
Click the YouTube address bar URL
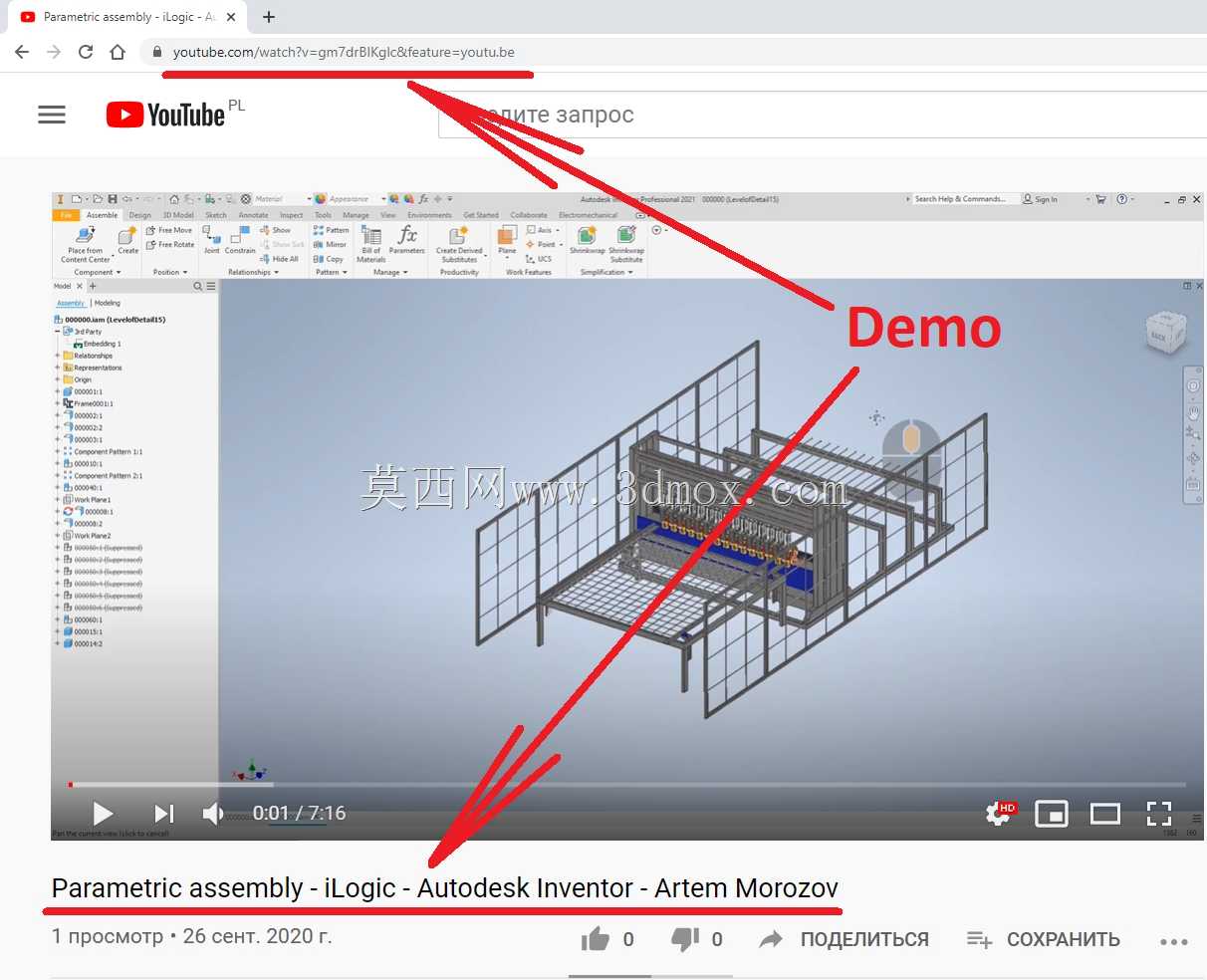[344, 52]
